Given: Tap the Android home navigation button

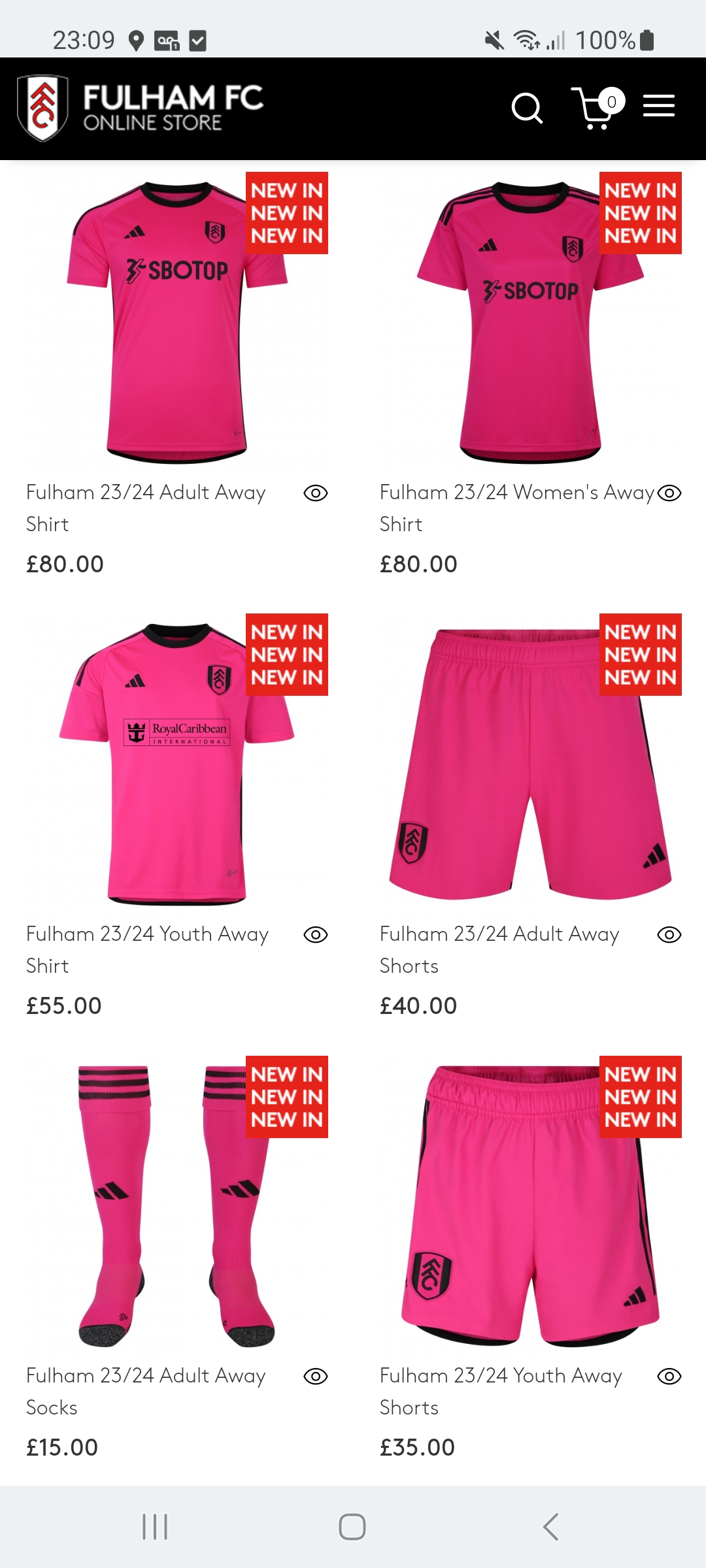Looking at the screenshot, I should tap(352, 1527).
